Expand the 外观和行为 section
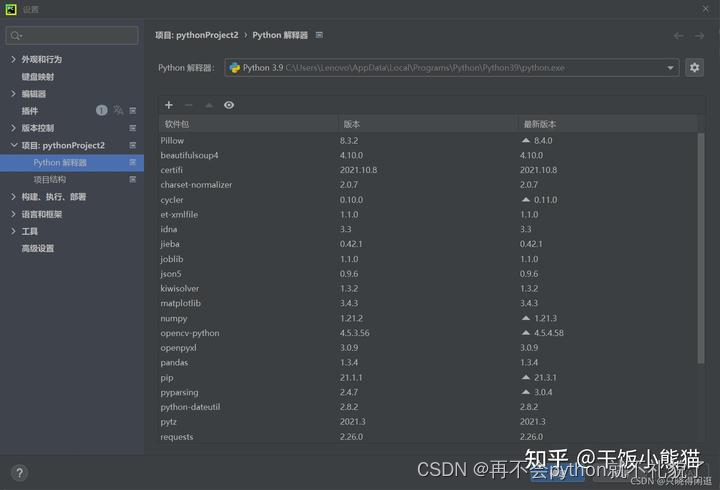Viewport: 720px width, 490px height. click(13, 59)
